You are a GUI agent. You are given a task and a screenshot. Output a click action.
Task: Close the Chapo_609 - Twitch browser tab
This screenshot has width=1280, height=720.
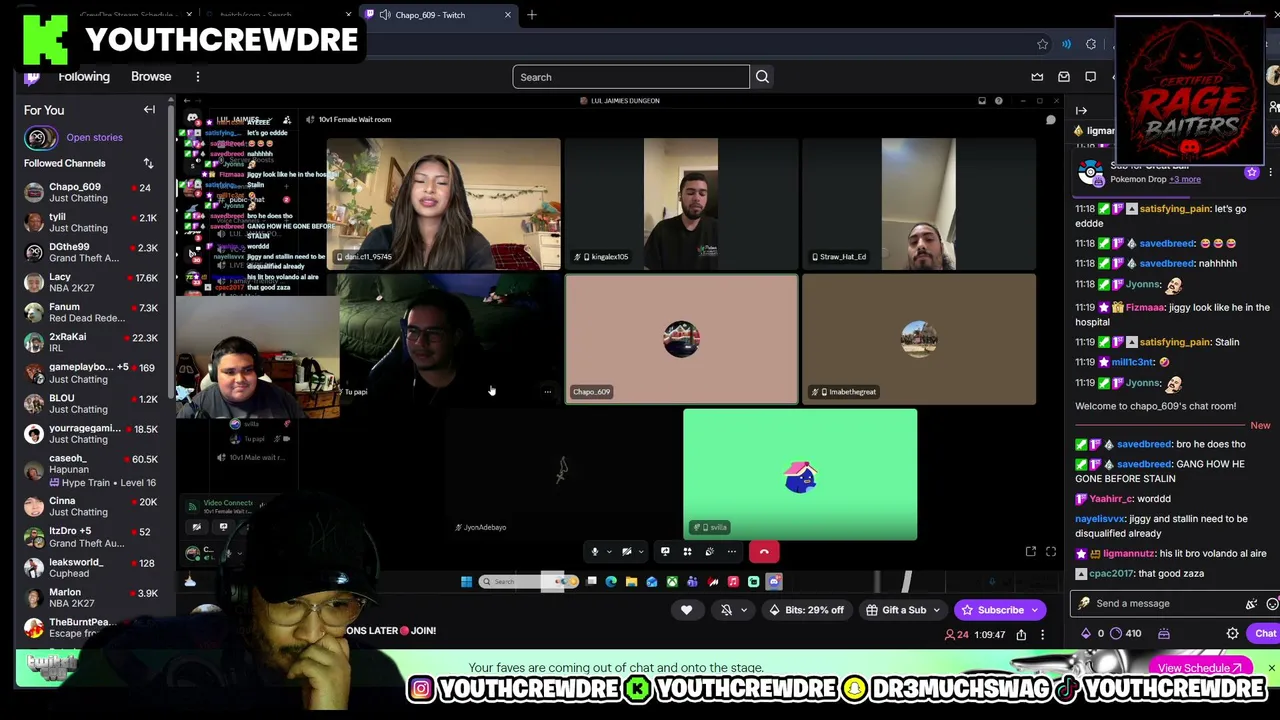[507, 15]
